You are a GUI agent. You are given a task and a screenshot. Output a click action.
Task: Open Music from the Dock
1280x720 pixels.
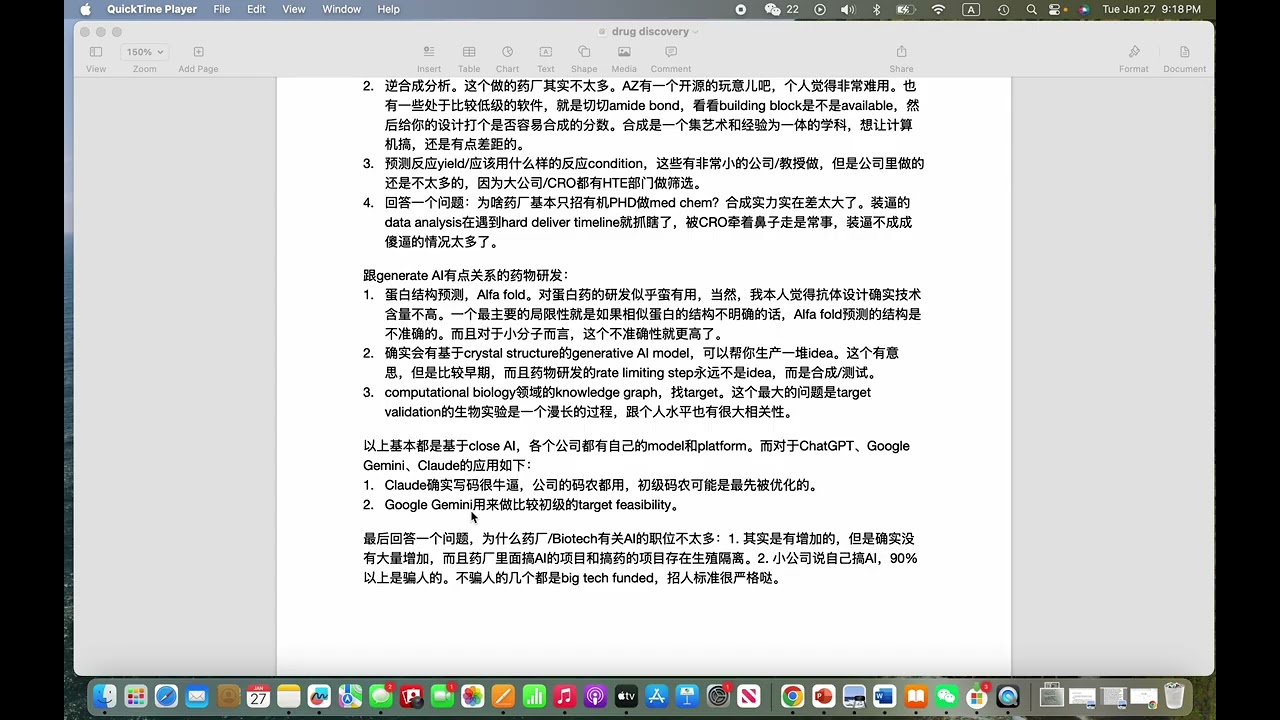pos(564,696)
